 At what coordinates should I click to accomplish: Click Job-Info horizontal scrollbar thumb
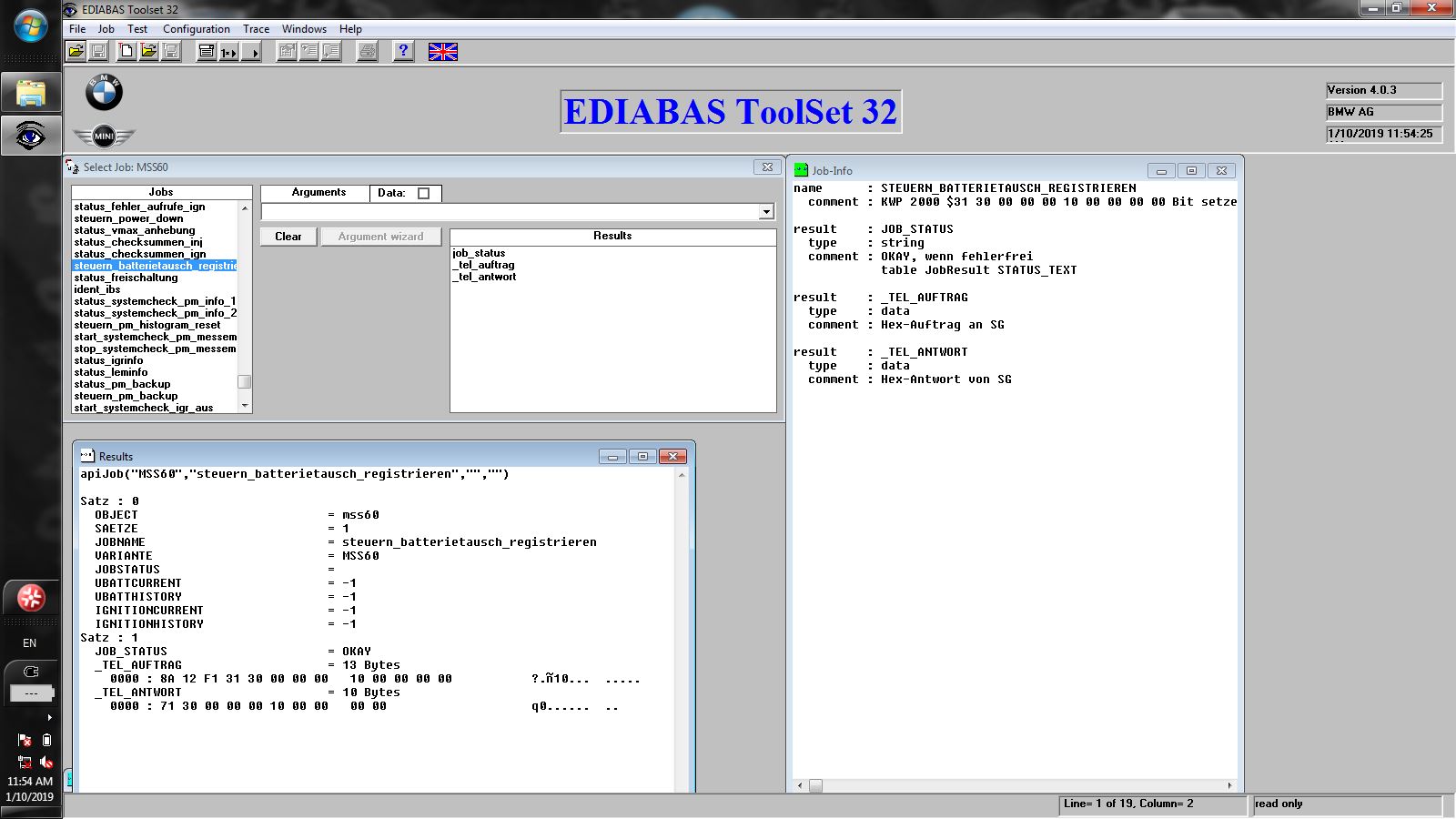pos(815,785)
